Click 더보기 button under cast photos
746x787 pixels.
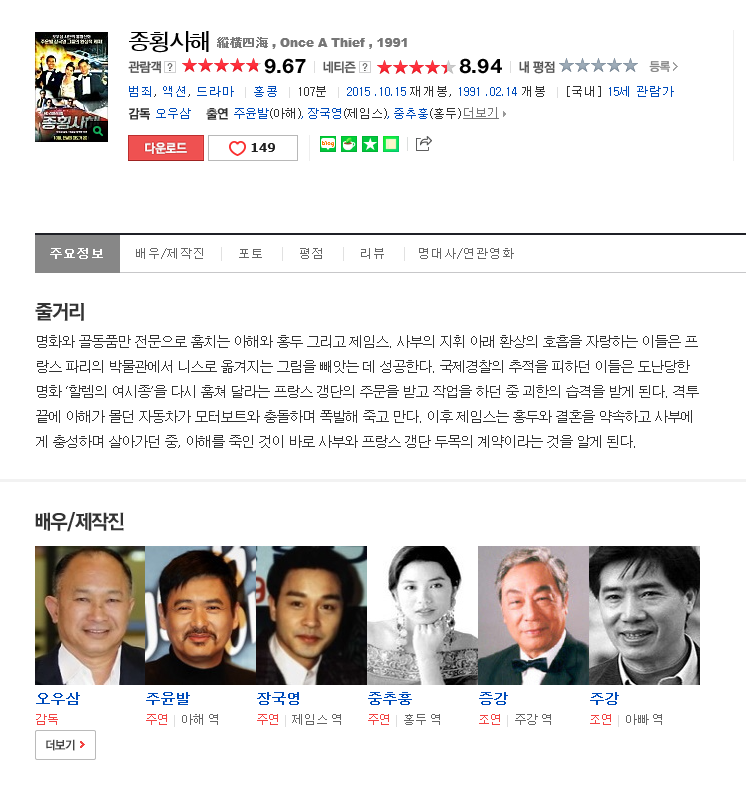click(65, 745)
